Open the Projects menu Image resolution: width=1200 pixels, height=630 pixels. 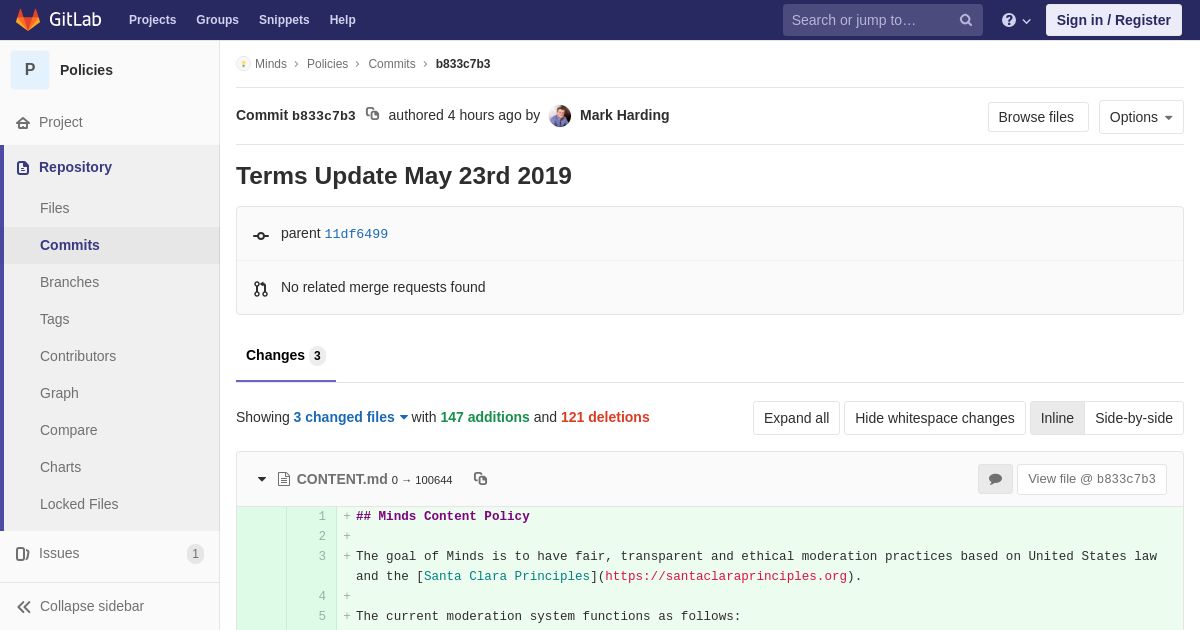[152, 20]
